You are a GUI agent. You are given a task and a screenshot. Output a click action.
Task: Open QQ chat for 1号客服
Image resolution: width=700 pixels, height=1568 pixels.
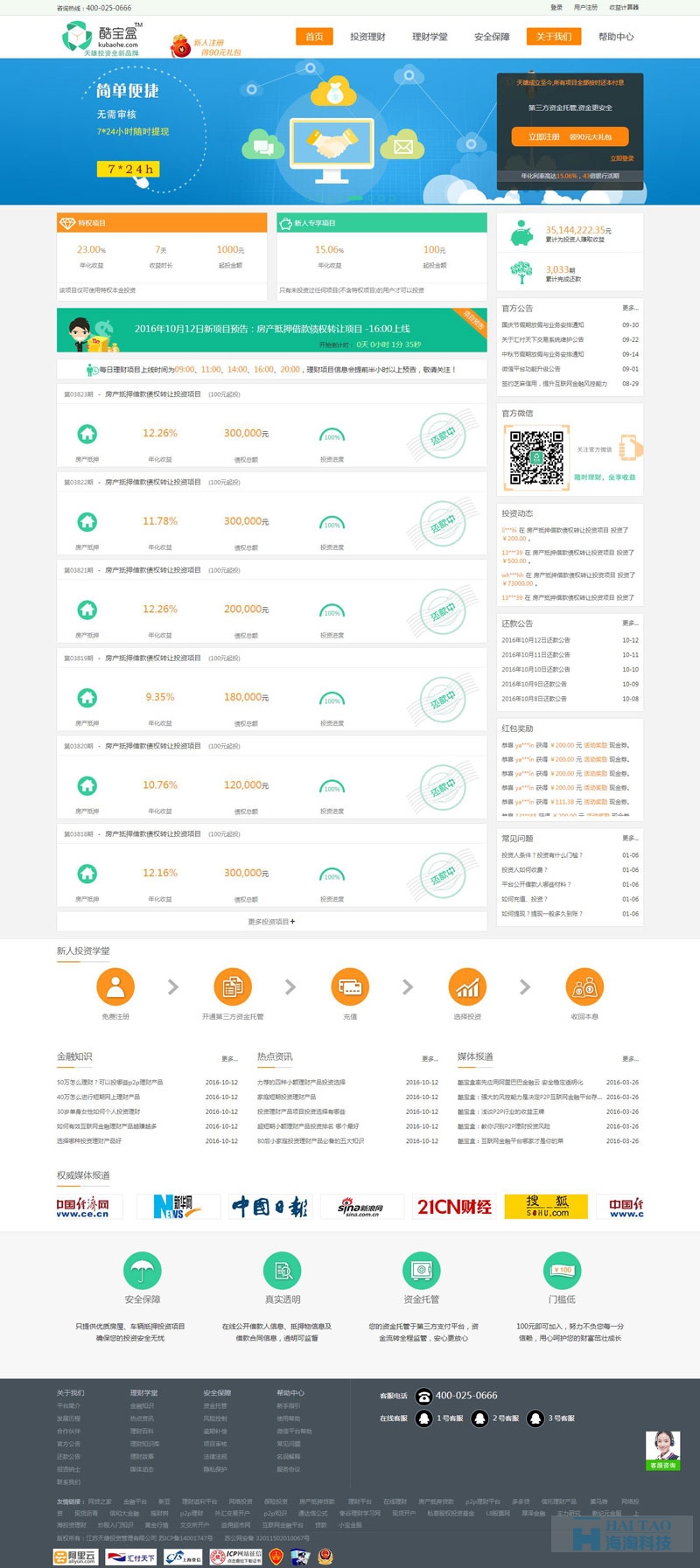424,1418
